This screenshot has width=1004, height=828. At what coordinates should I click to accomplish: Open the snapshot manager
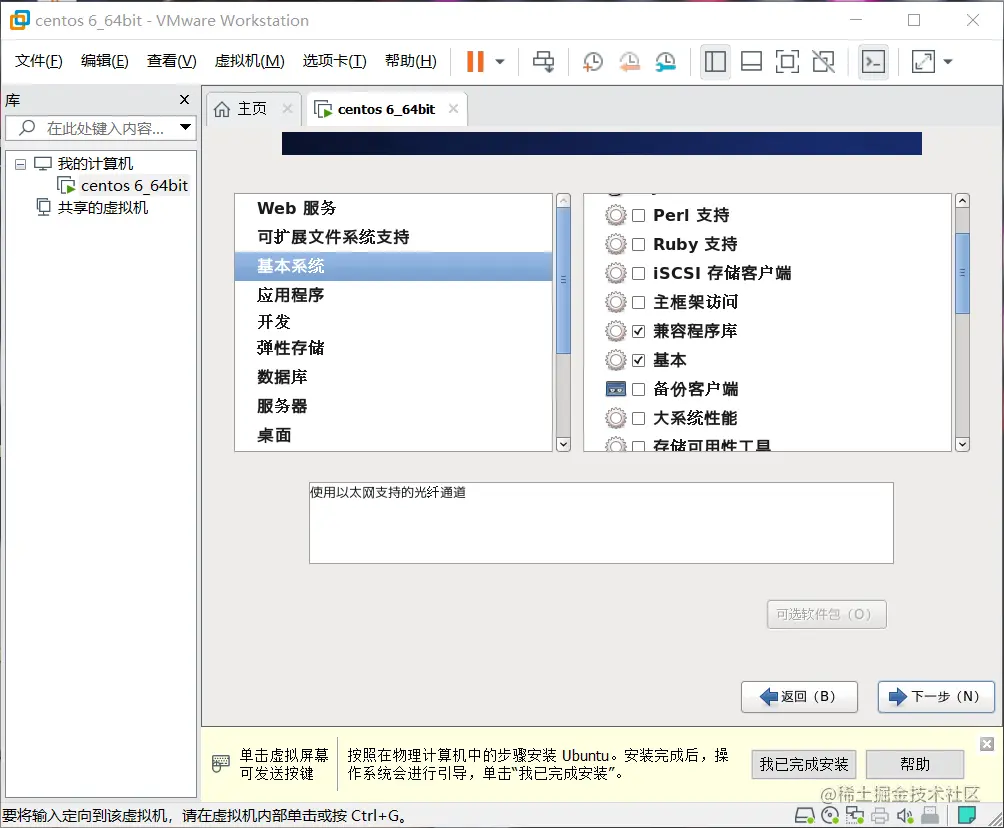666,61
